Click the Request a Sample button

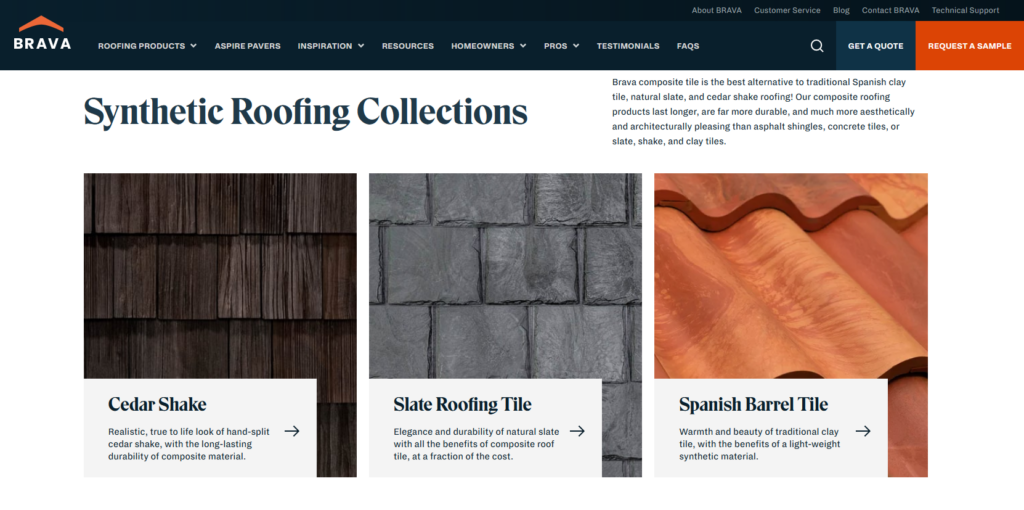pos(970,46)
